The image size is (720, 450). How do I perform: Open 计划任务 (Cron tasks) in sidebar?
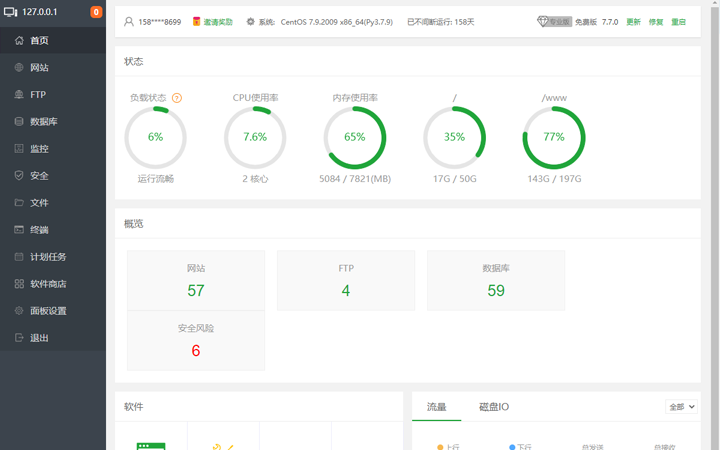click(x=48, y=257)
